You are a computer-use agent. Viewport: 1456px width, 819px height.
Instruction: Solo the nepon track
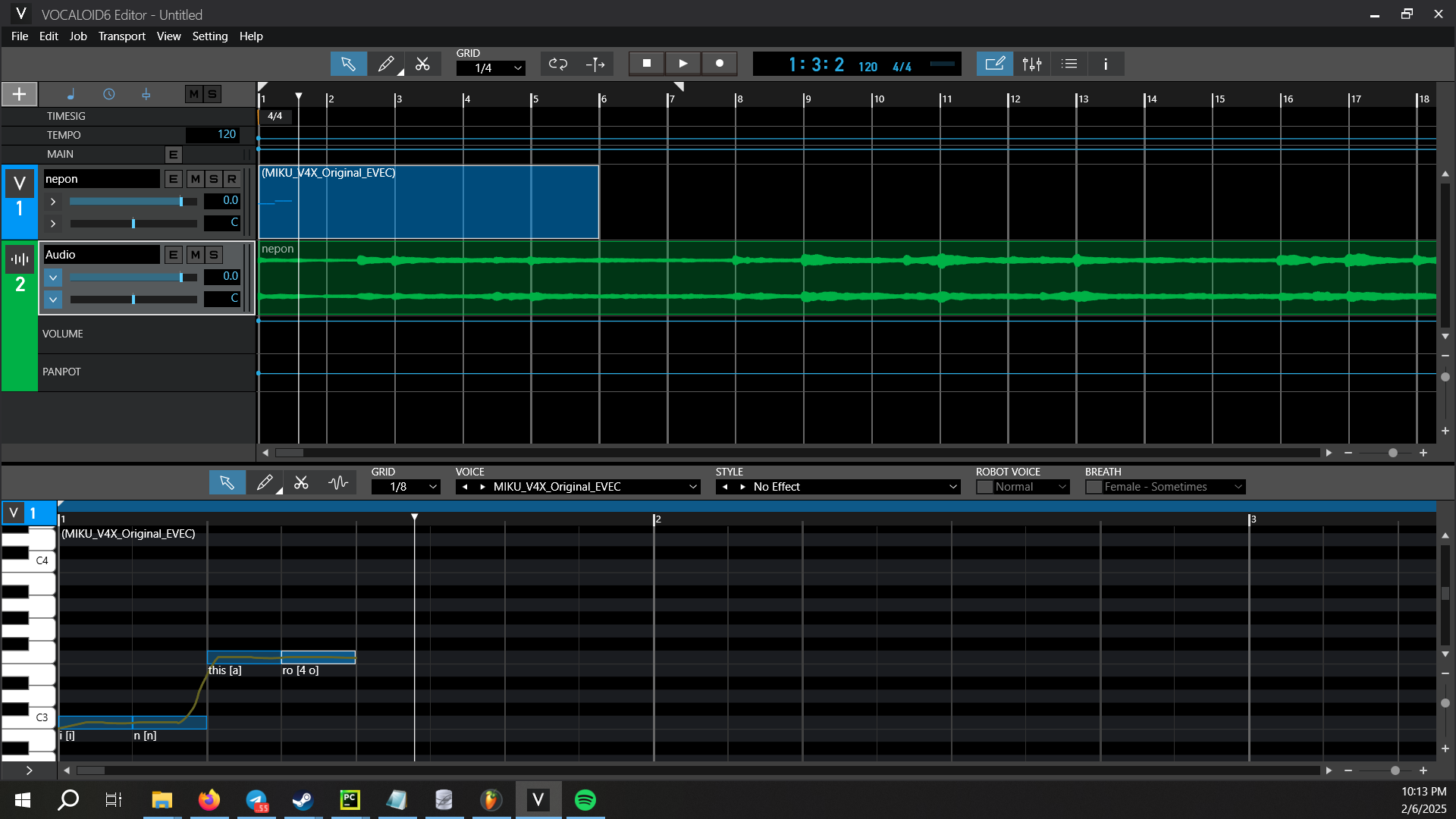coord(214,179)
